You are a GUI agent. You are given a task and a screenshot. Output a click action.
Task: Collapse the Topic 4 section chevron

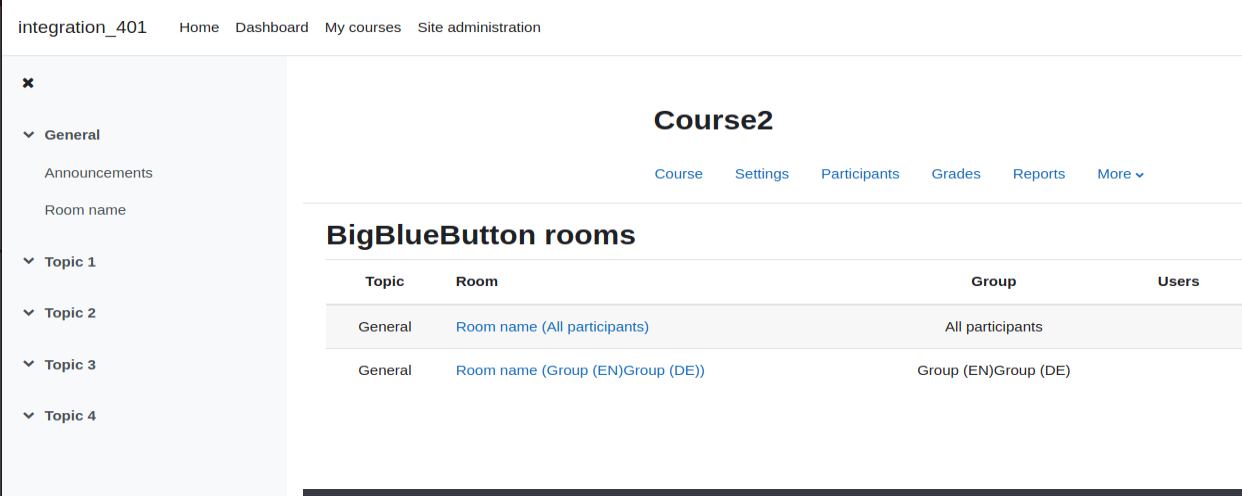(x=29, y=416)
